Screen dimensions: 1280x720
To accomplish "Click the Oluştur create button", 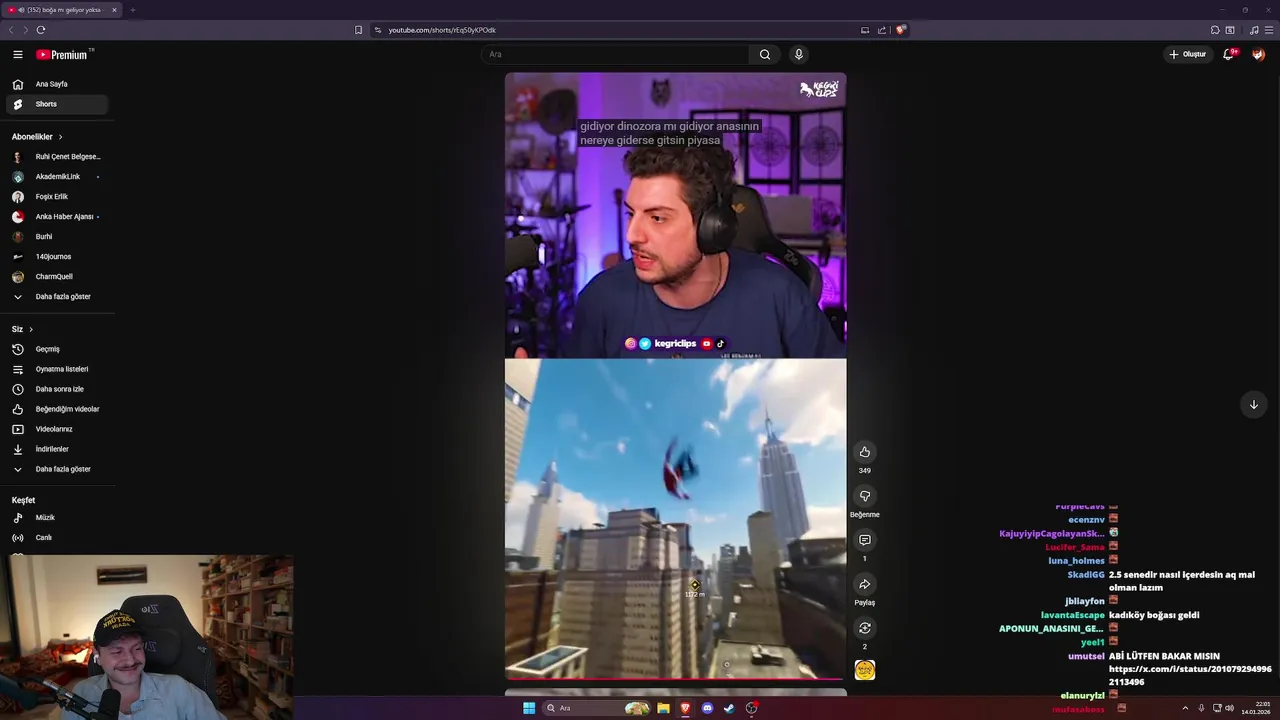I will coord(1188,54).
